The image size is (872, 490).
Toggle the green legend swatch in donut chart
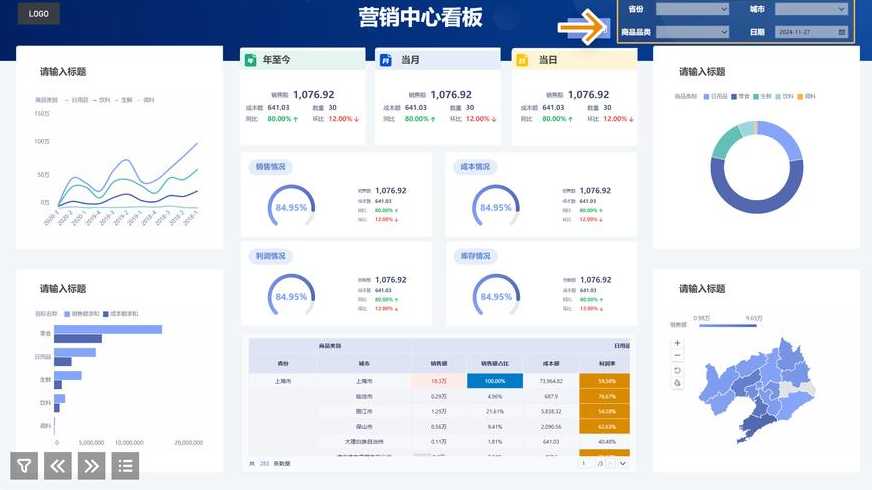[x=756, y=97]
